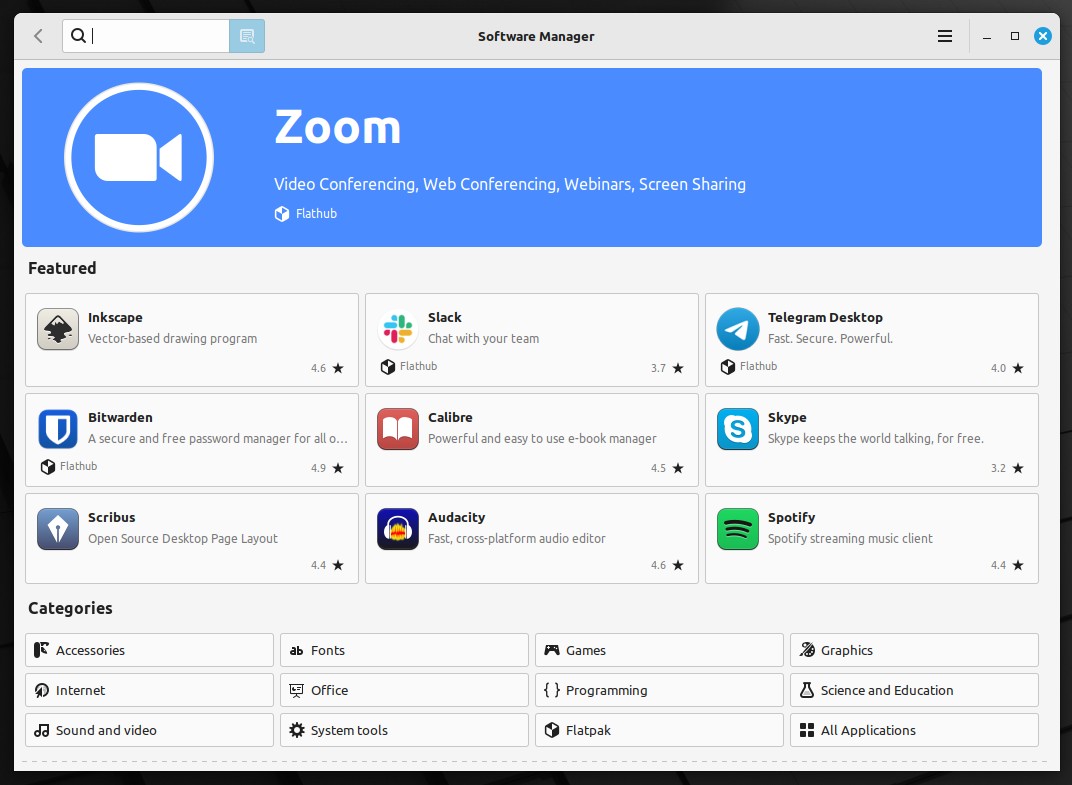Viewport: 1072px width, 785px height.
Task: Click Slack's Flathub package icon
Action: [388, 367]
